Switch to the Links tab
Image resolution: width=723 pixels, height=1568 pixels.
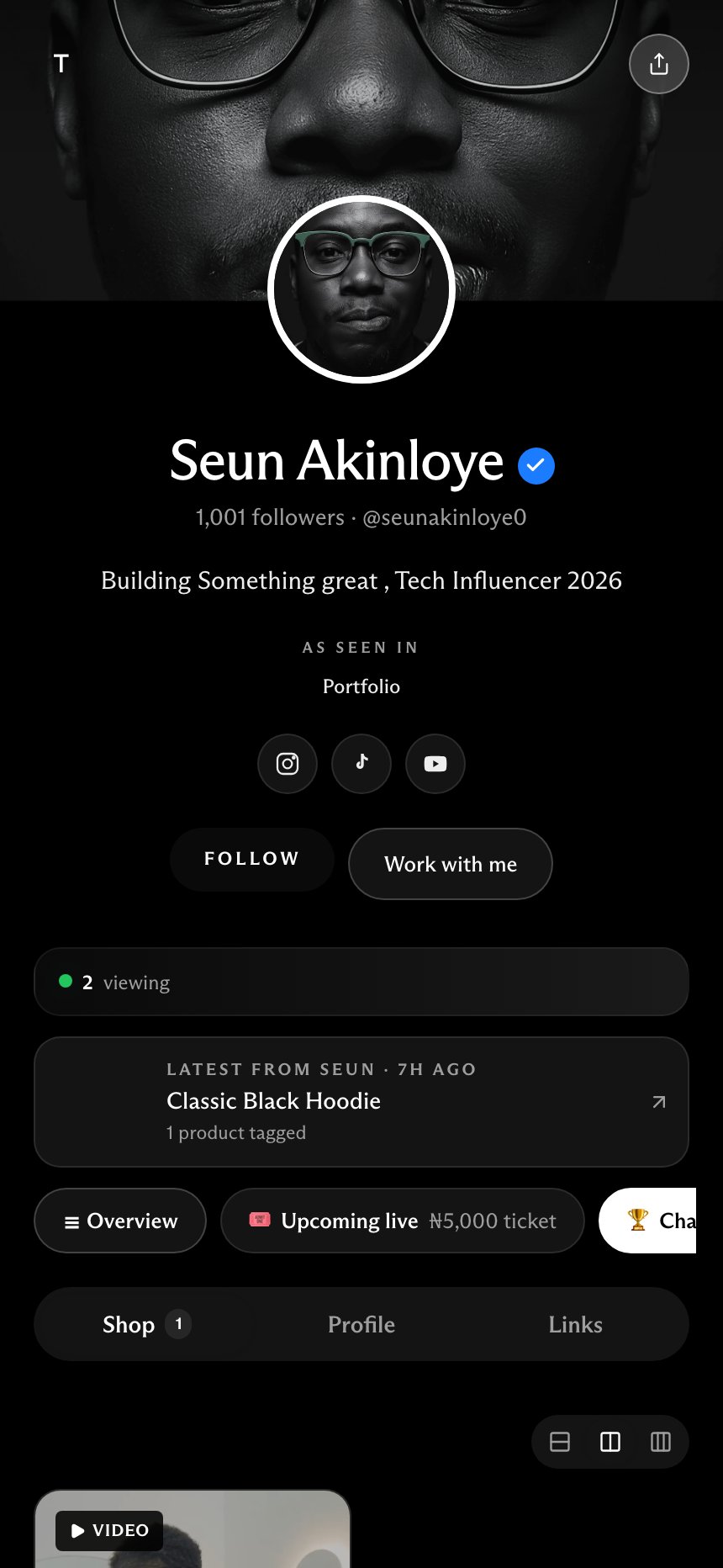[576, 1324]
